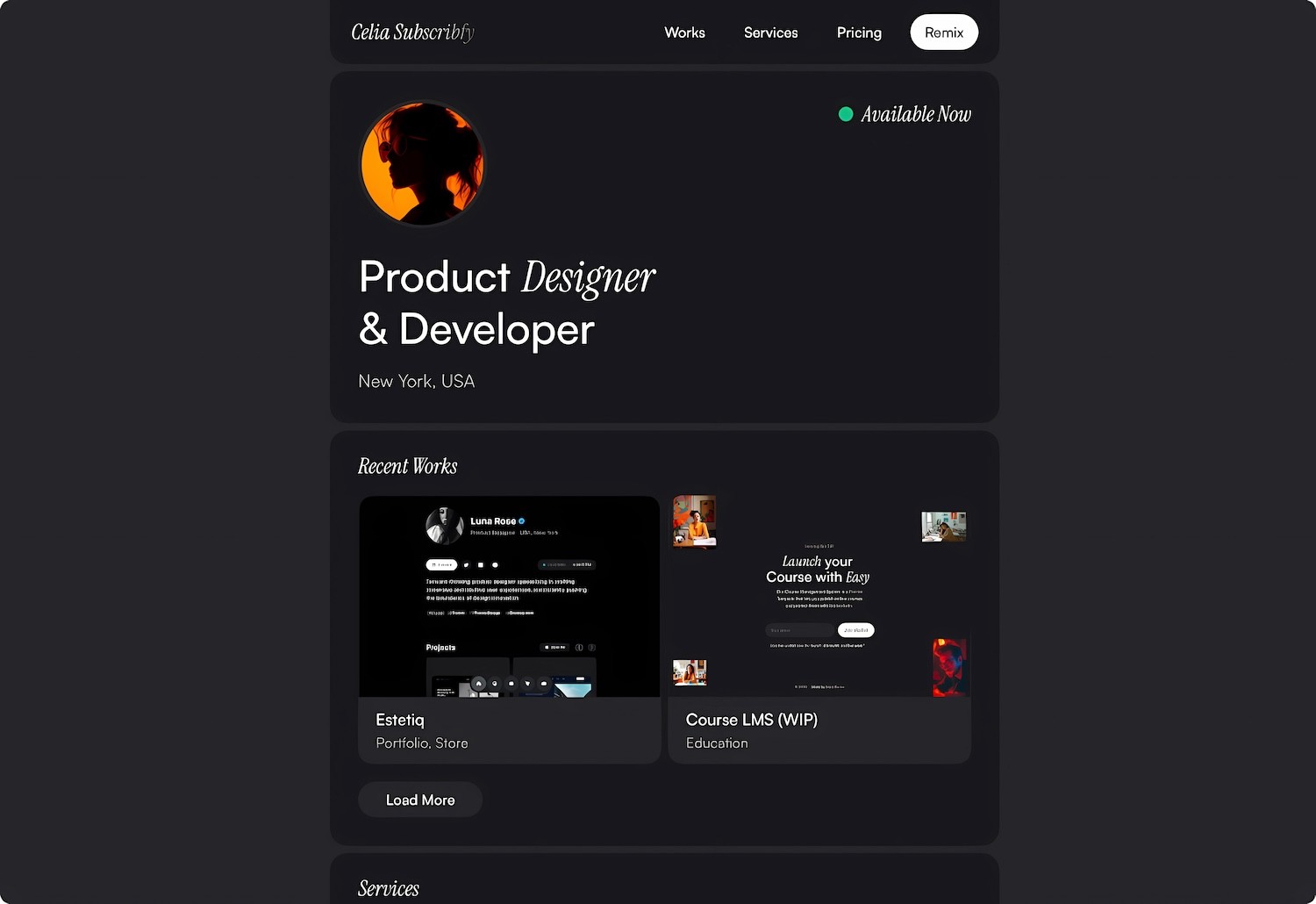The width and height of the screenshot is (1316, 904).
Task: Open the Works navigation item
Action: point(684,32)
